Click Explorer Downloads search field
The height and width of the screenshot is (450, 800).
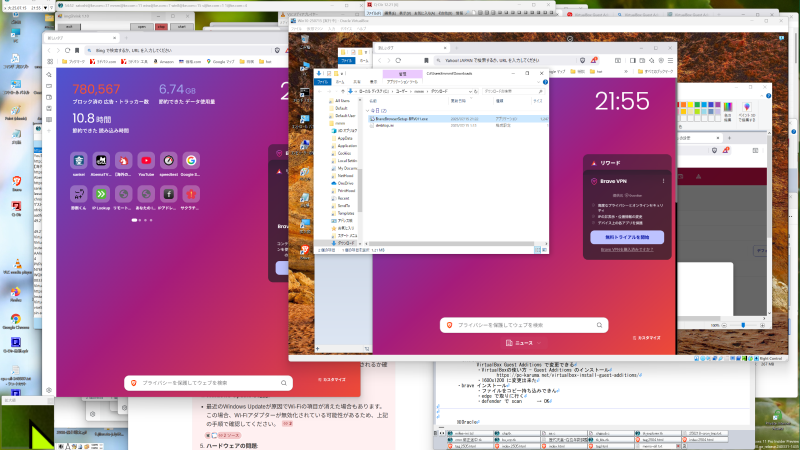click(x=512, y=91)
